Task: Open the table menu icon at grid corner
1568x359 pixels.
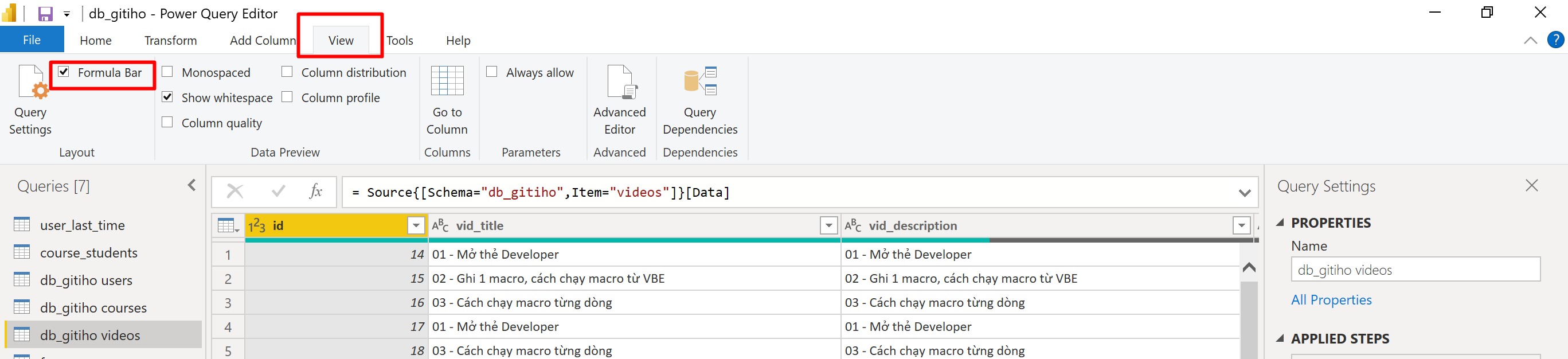Action: pos(228,226)
